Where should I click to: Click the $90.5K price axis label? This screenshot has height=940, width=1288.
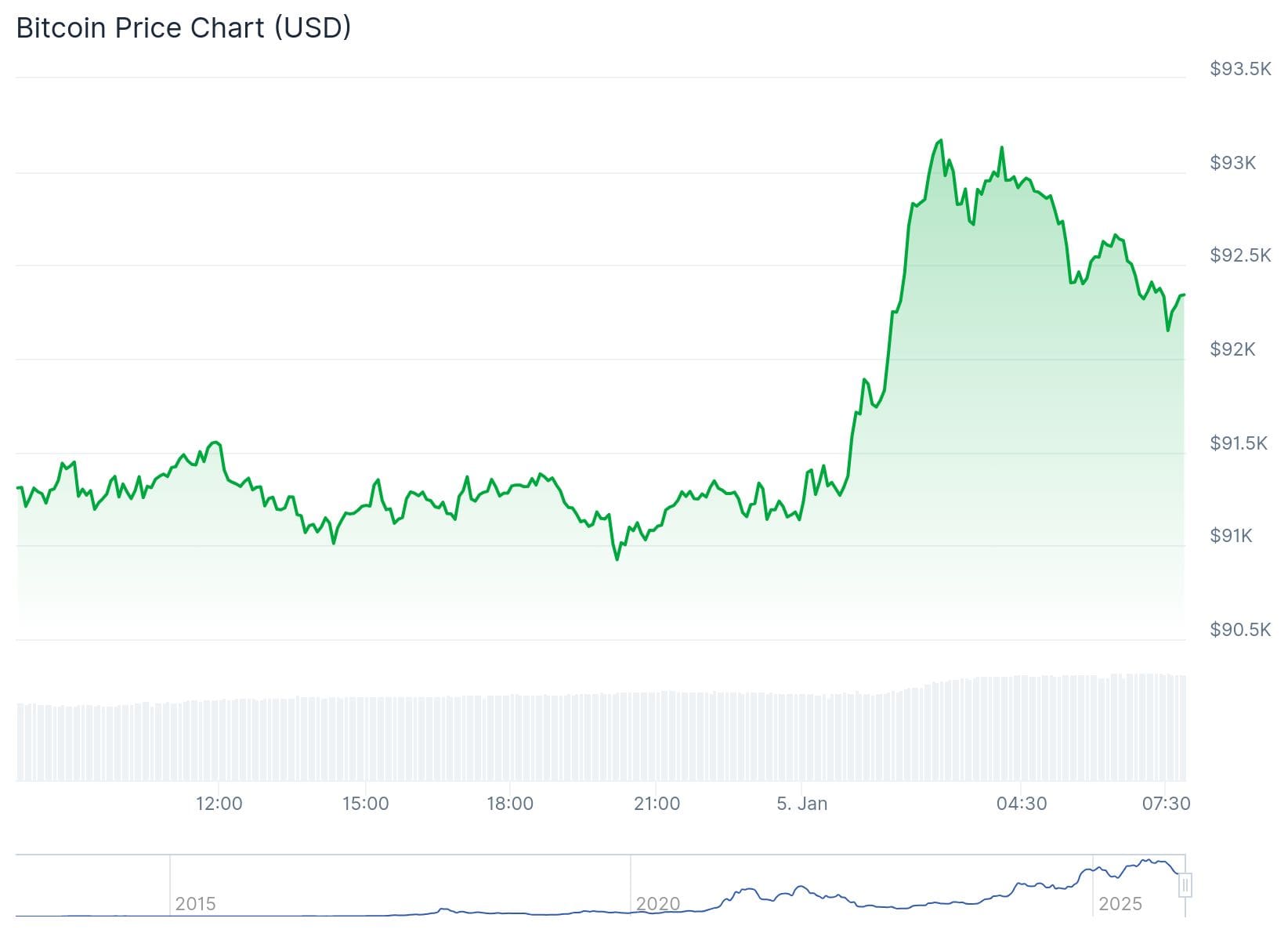(1240, 630)
